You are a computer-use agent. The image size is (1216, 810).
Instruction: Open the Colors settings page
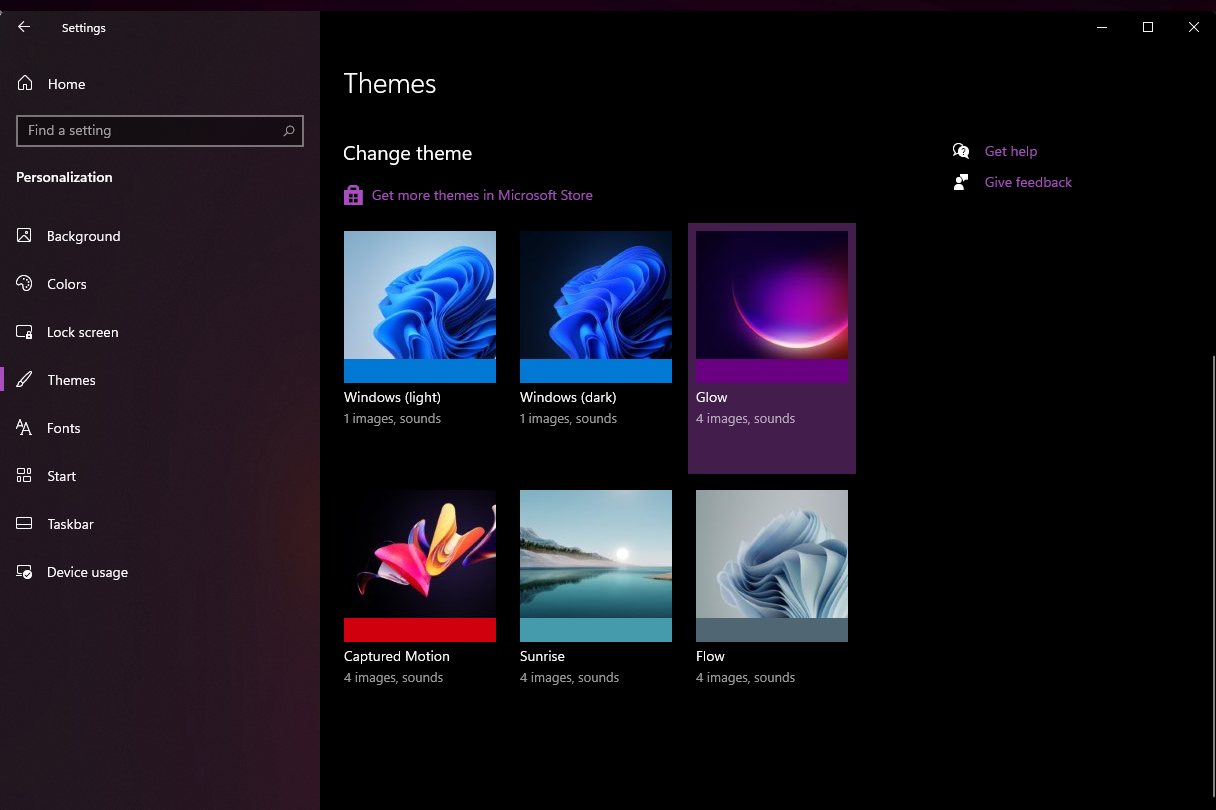coord(160,284)
